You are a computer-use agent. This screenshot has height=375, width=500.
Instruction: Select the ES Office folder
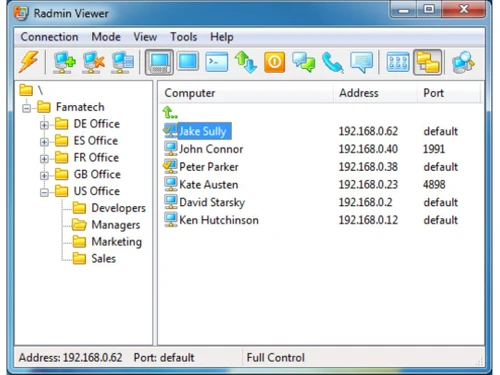86,141
